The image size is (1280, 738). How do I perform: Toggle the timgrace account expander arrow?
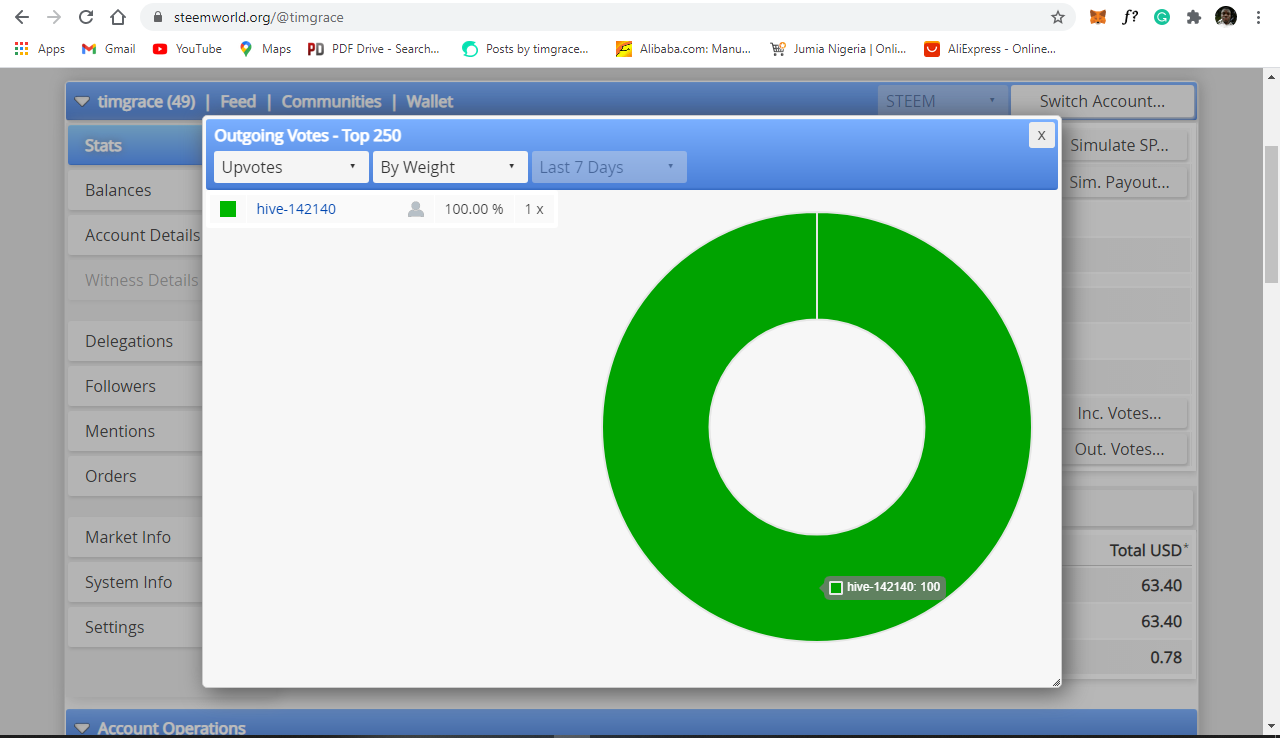coord(81,101)
